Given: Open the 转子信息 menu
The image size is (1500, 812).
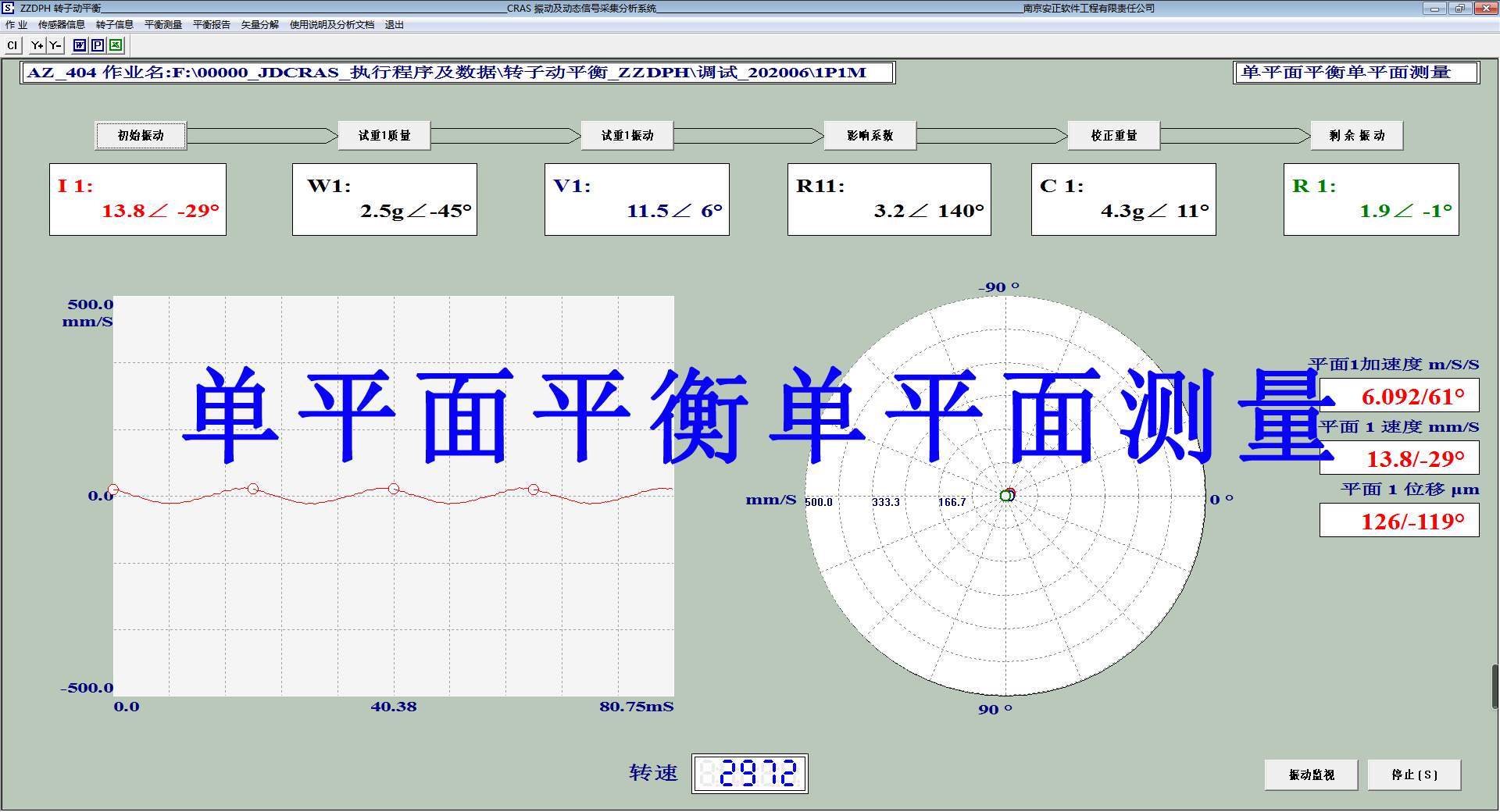Looking at the screenshot, I should [x=115, y=25].
